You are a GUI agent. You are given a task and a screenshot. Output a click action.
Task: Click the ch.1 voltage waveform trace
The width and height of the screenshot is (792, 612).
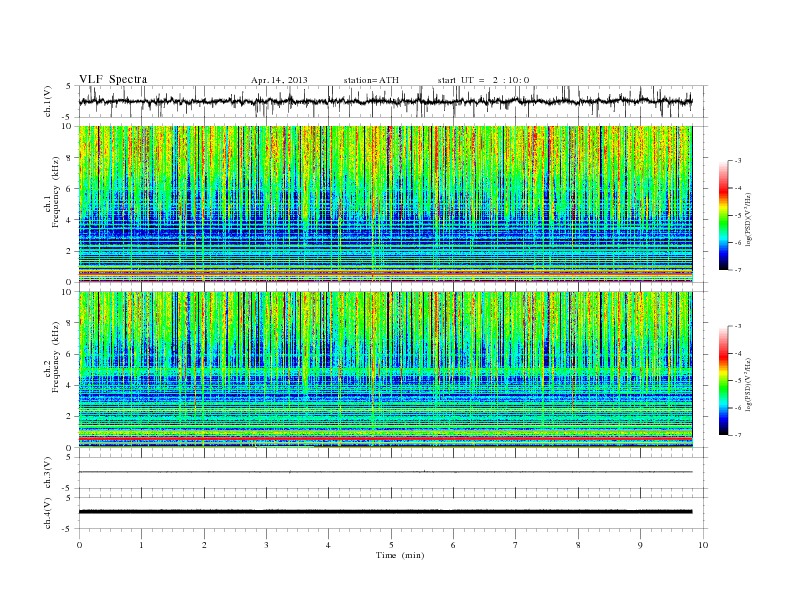[385, 101]
